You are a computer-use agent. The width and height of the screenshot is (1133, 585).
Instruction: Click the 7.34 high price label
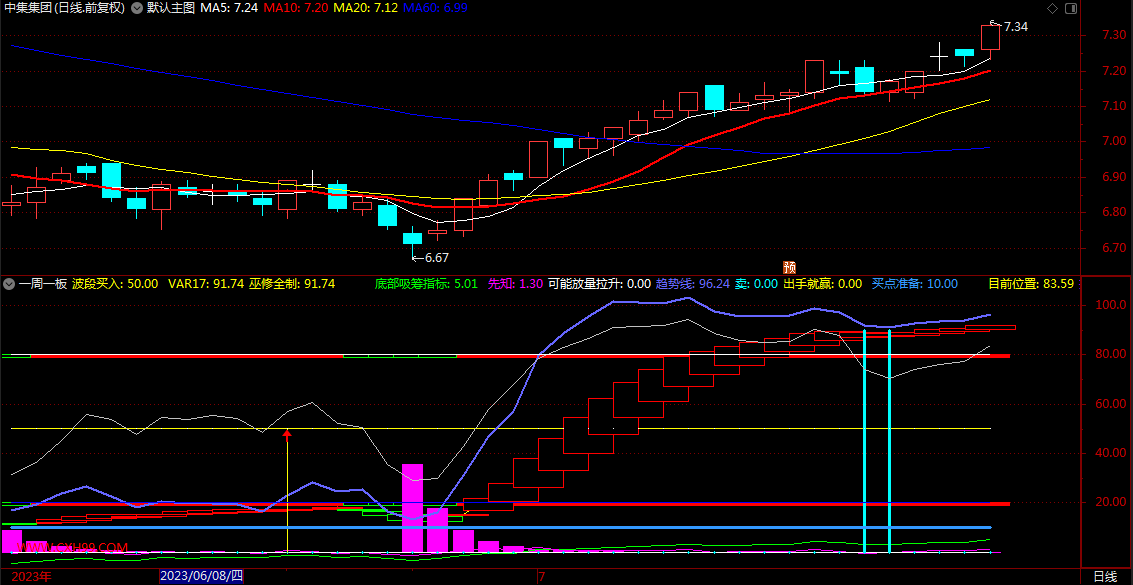1015,27
